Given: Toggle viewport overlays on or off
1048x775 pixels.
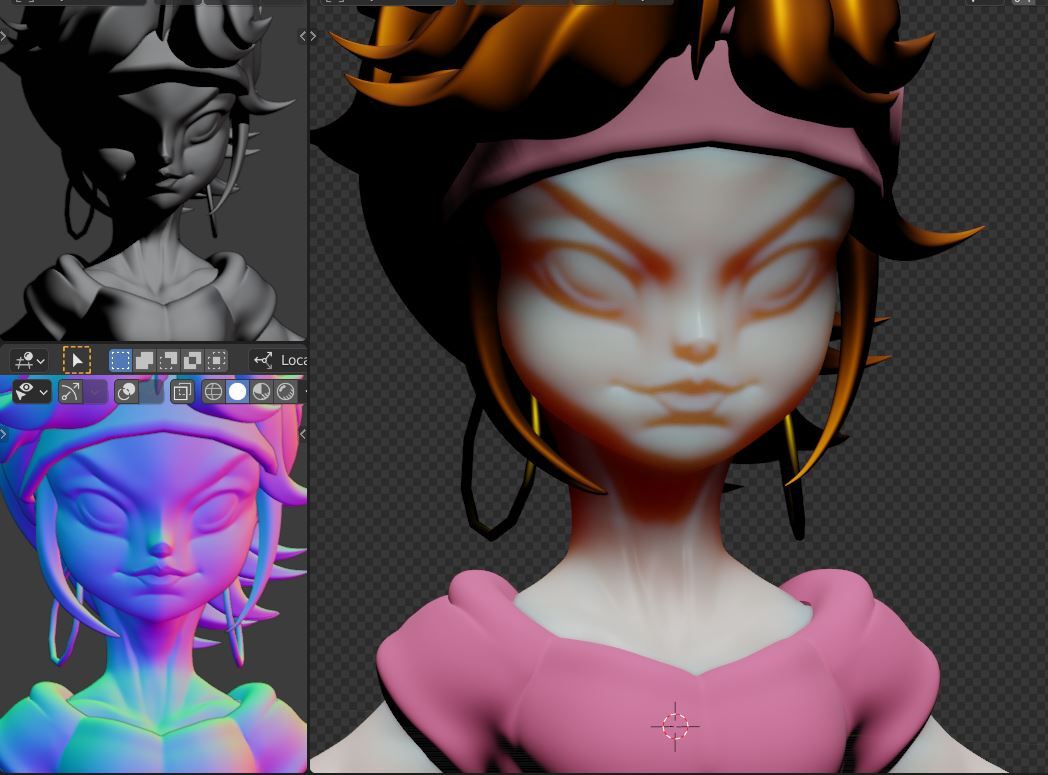Looking at the screenshot, I should (126, 392).
